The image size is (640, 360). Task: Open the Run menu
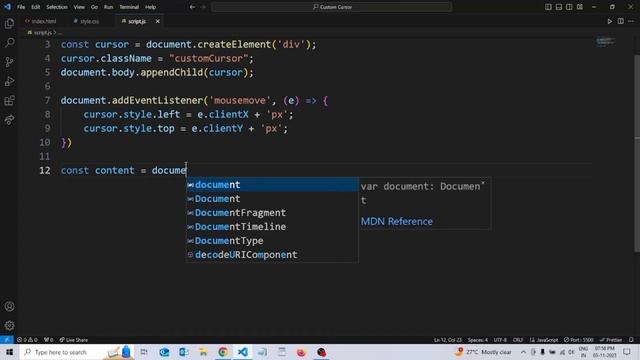pos(108,7)
